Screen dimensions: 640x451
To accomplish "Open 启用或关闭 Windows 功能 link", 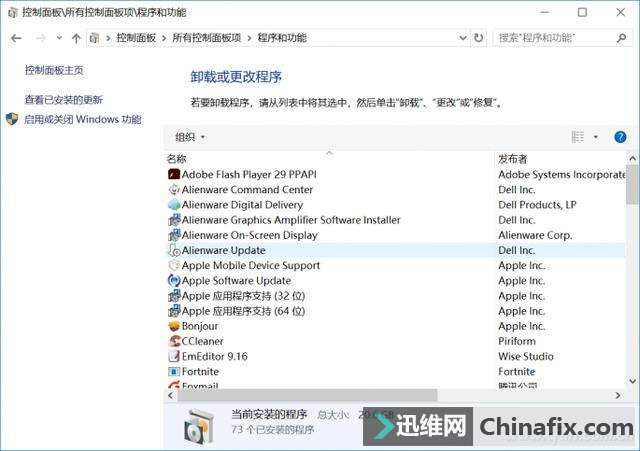I will pos(82,119).
